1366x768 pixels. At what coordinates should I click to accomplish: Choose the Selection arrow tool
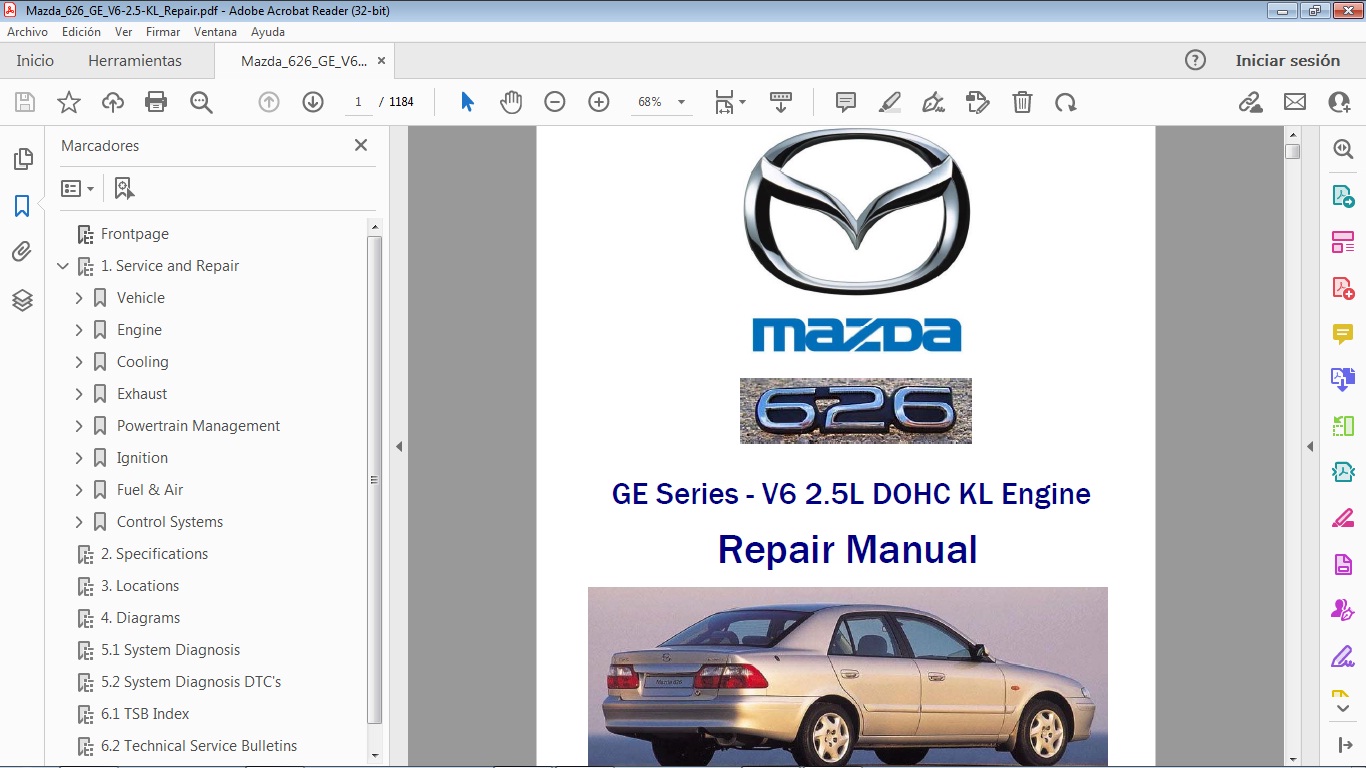point(467,102)
